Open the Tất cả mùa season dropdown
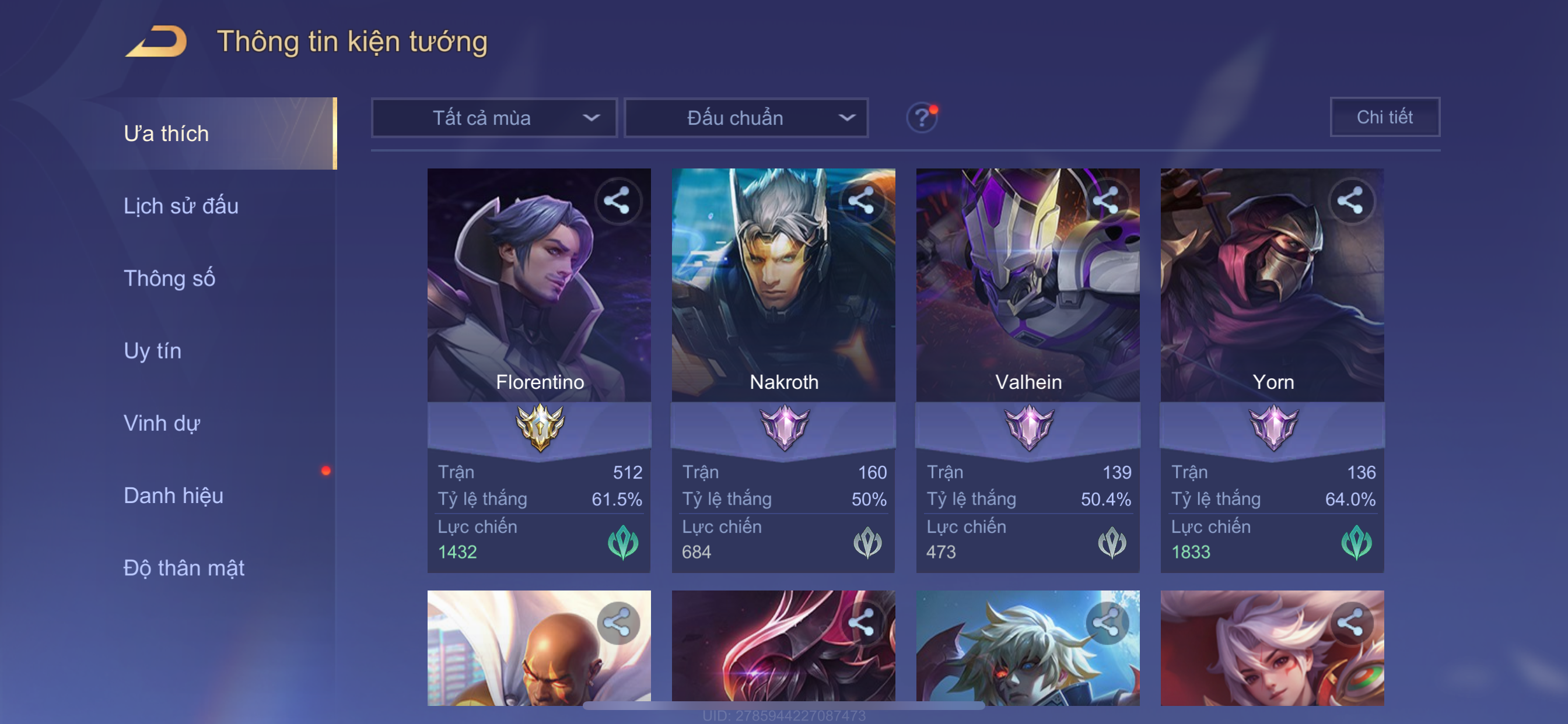 tap(494, 117)
